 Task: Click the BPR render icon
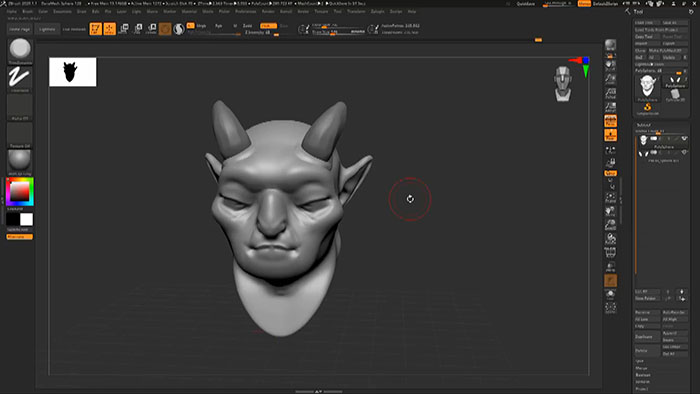610,45
